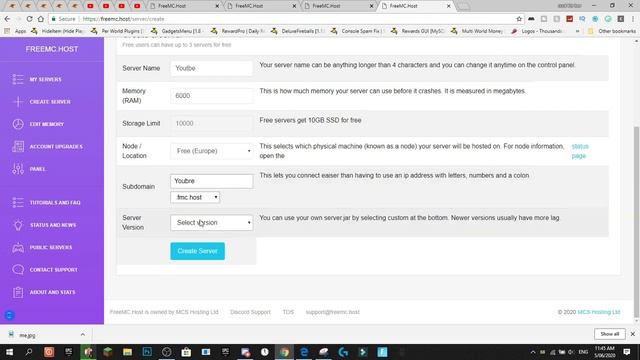640x360 pixels.
Task: Click support@freemc.host email link
Action: (x=333, y=312)
